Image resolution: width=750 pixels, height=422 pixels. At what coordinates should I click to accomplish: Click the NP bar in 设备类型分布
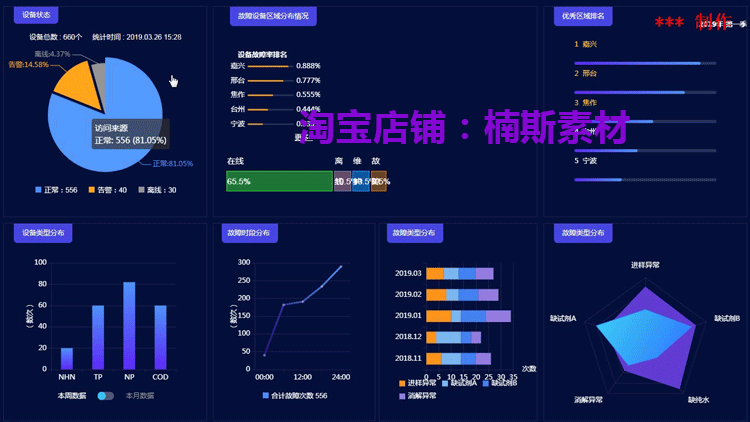[129, 326]
